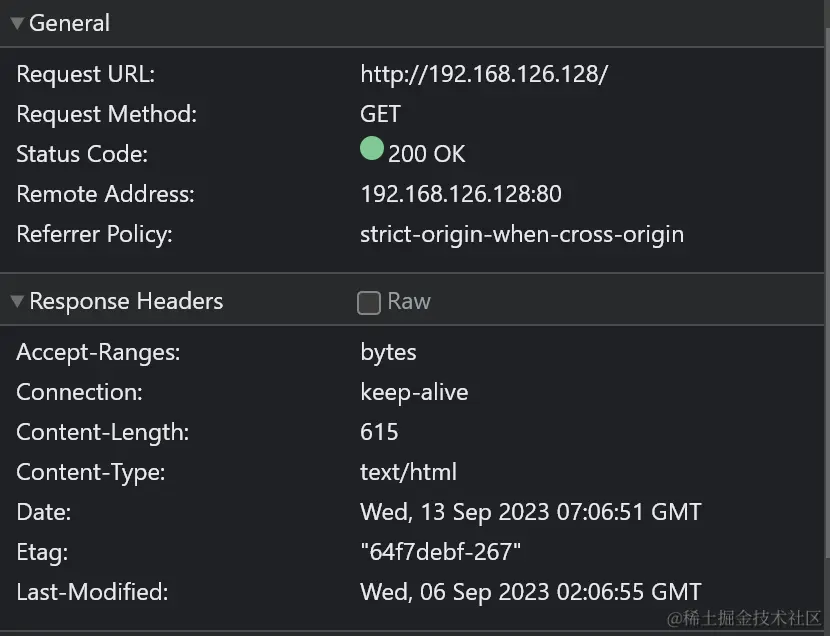Click the text/html Content-Type value
This screenshot has width=830, height=636.
point(408,472)
